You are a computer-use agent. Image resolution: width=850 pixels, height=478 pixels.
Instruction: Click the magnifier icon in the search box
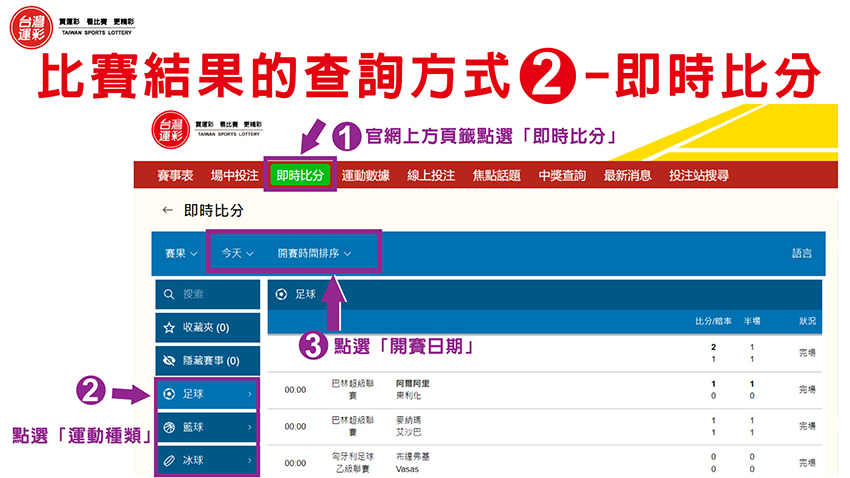pos(169,294)
